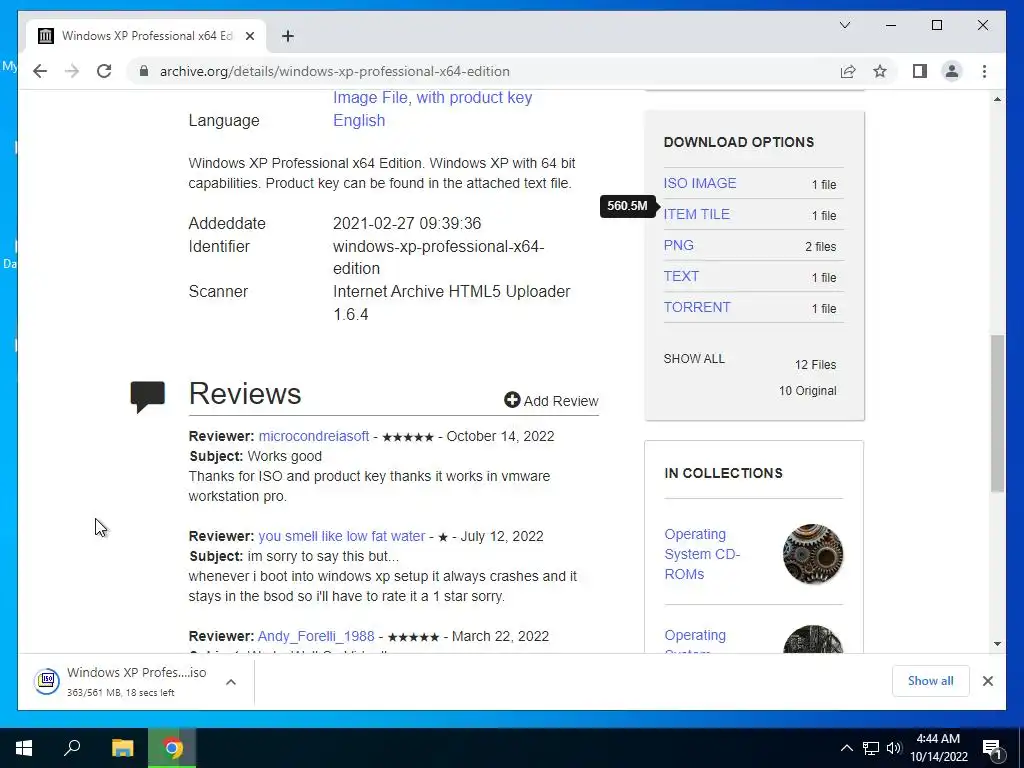The width and height of the screenshot is (1024, 768).
Task: Open the Chrome side panel
Action: (920, 71)
